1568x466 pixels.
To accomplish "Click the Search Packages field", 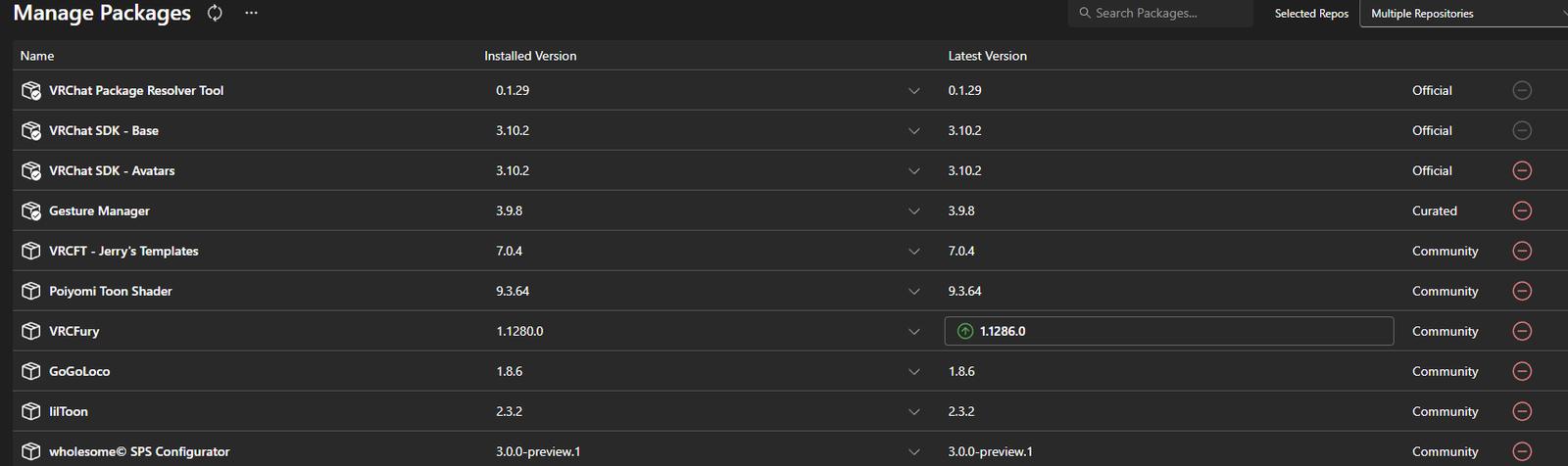I will pyautogui.click(x=1161, y=14).
